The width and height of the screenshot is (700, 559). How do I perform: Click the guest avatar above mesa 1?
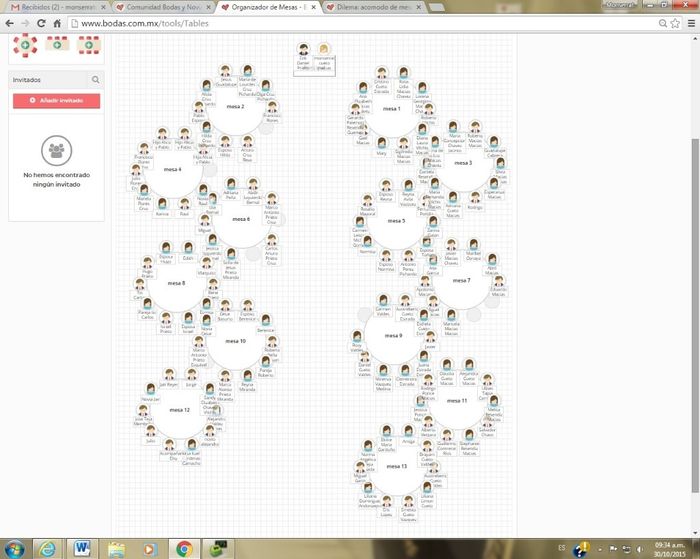381,73
